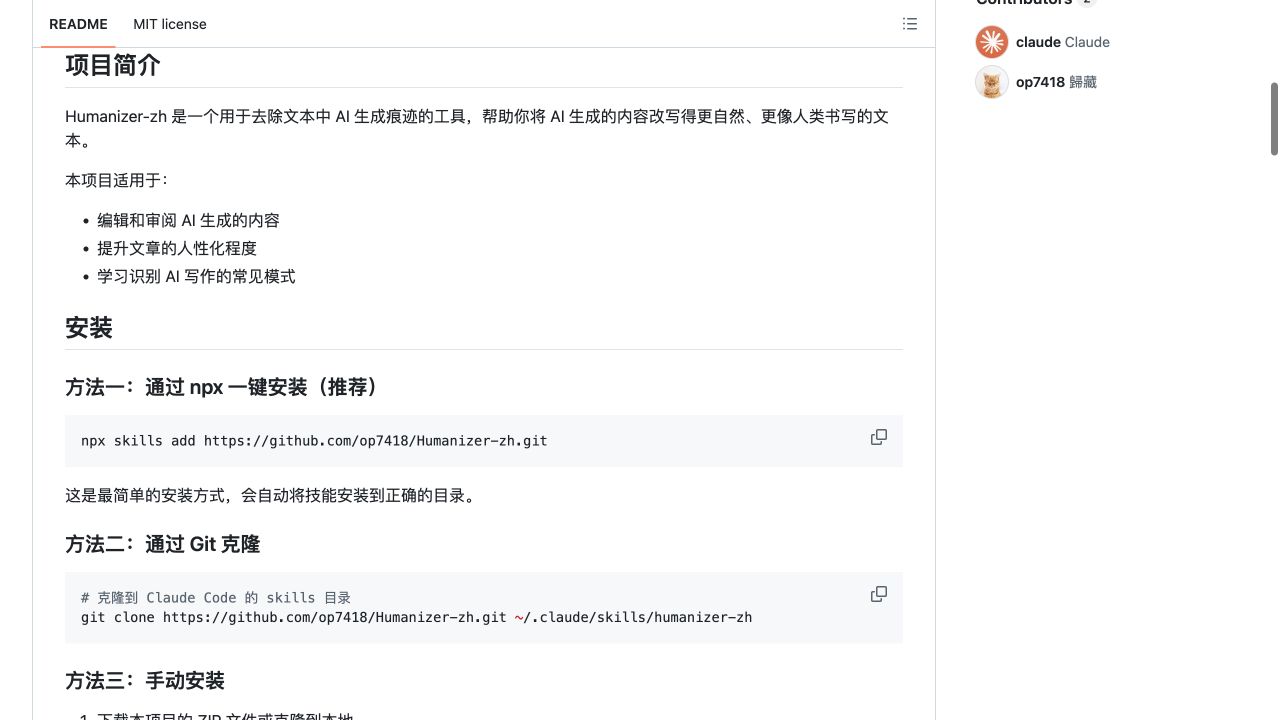This screenshot has height=720, width=1280.
Task: Click the bullet 编辑和审阅 AI 生成的内容
Action: coord(188,220)
